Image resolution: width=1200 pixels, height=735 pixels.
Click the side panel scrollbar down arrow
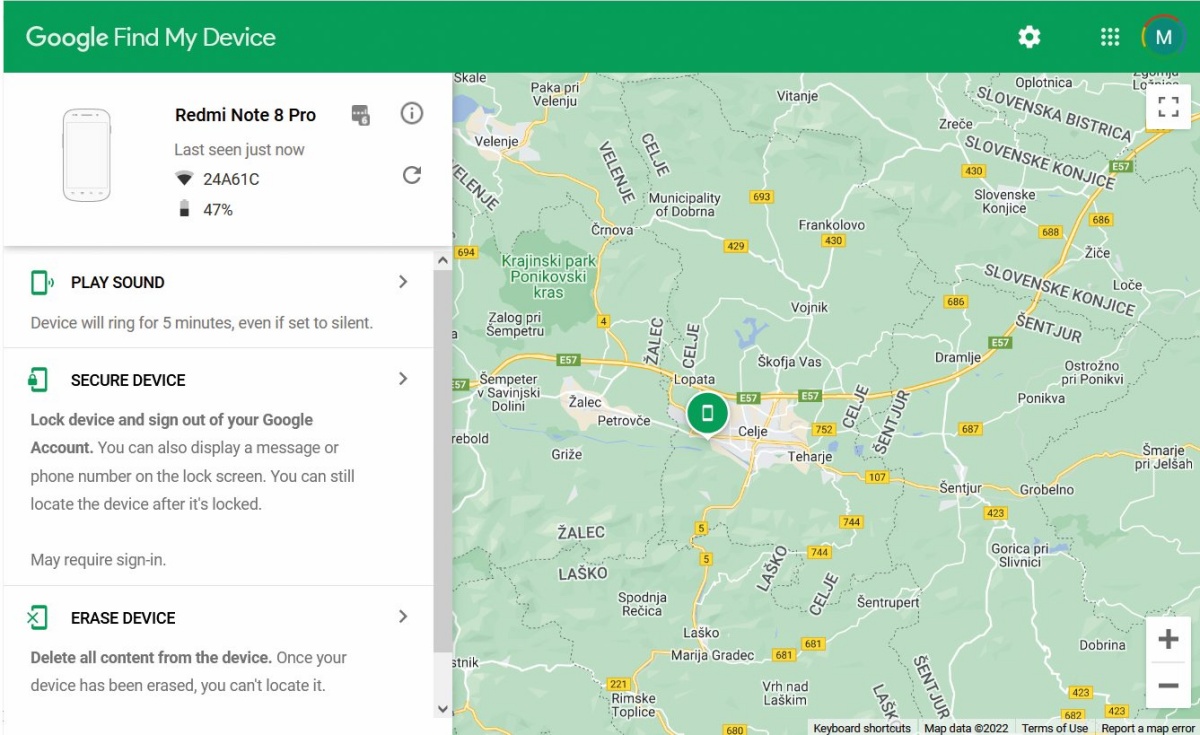pyautogui.click(x=443, y=709)
